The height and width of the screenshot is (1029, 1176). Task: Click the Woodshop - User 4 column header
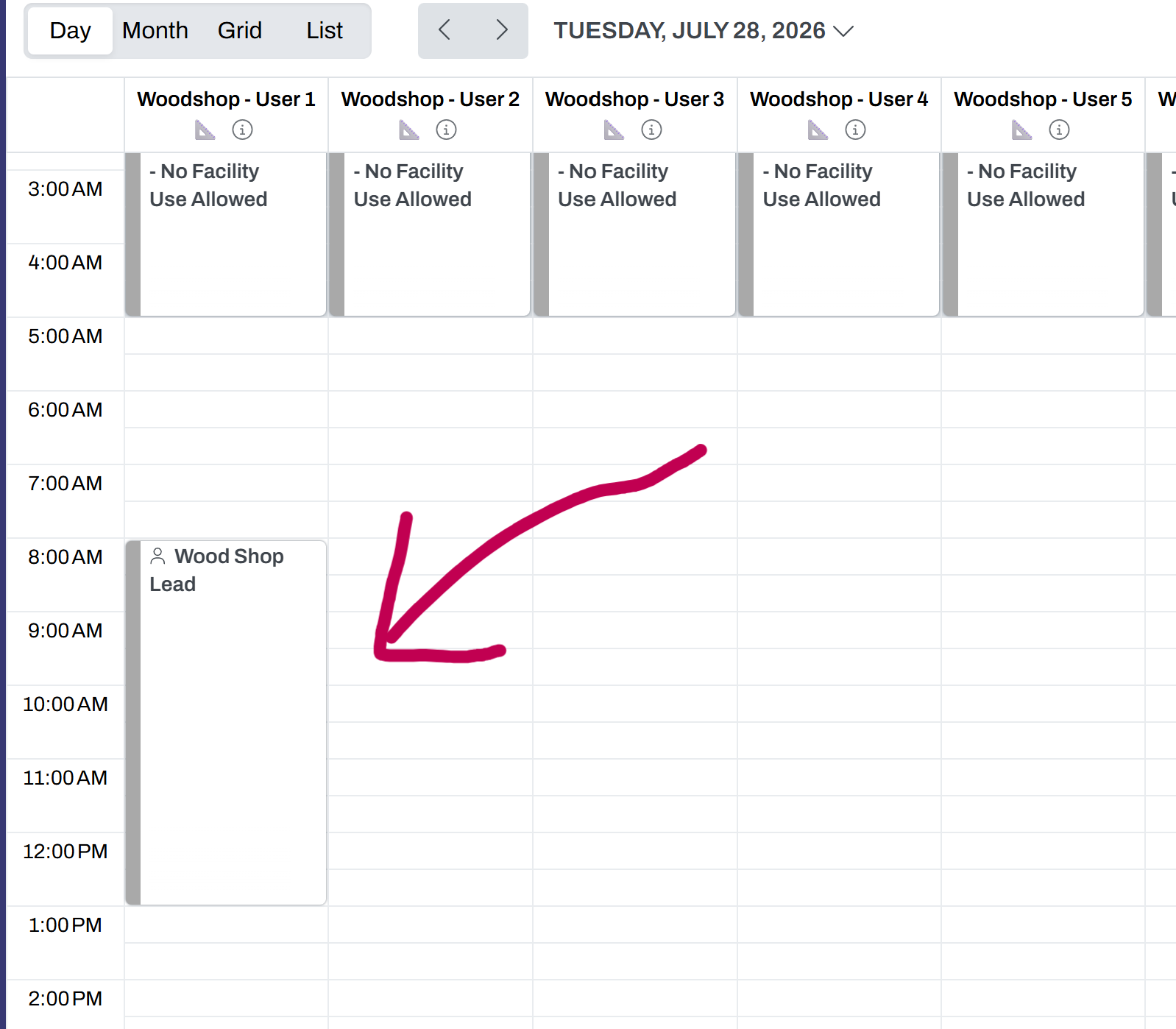click(839, 99)
